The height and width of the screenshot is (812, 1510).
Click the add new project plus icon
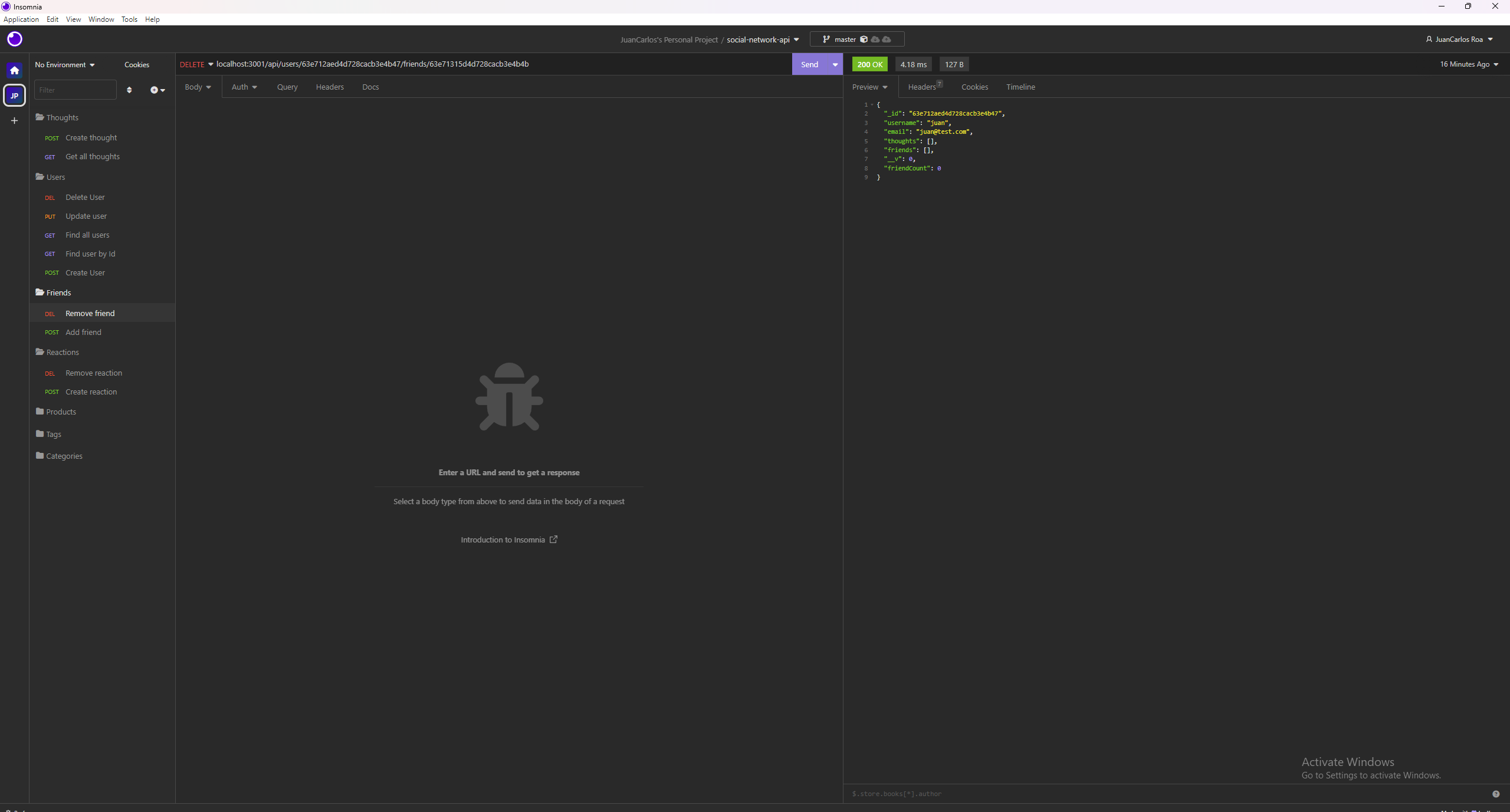(x=14, y=121)
